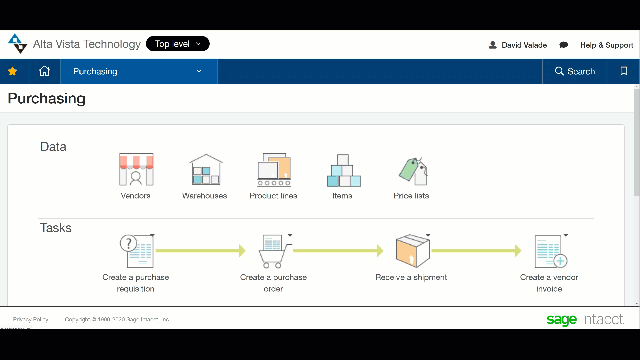Open Help & Support link
Screen dimensions: 640x360
click(607, 45)
